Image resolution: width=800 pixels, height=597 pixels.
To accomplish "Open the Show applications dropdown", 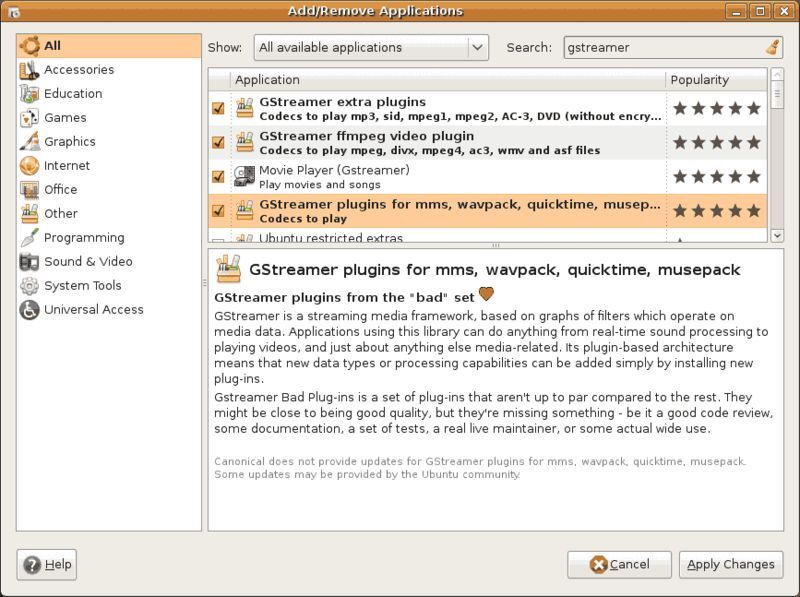I will click(x=370, y=47).
